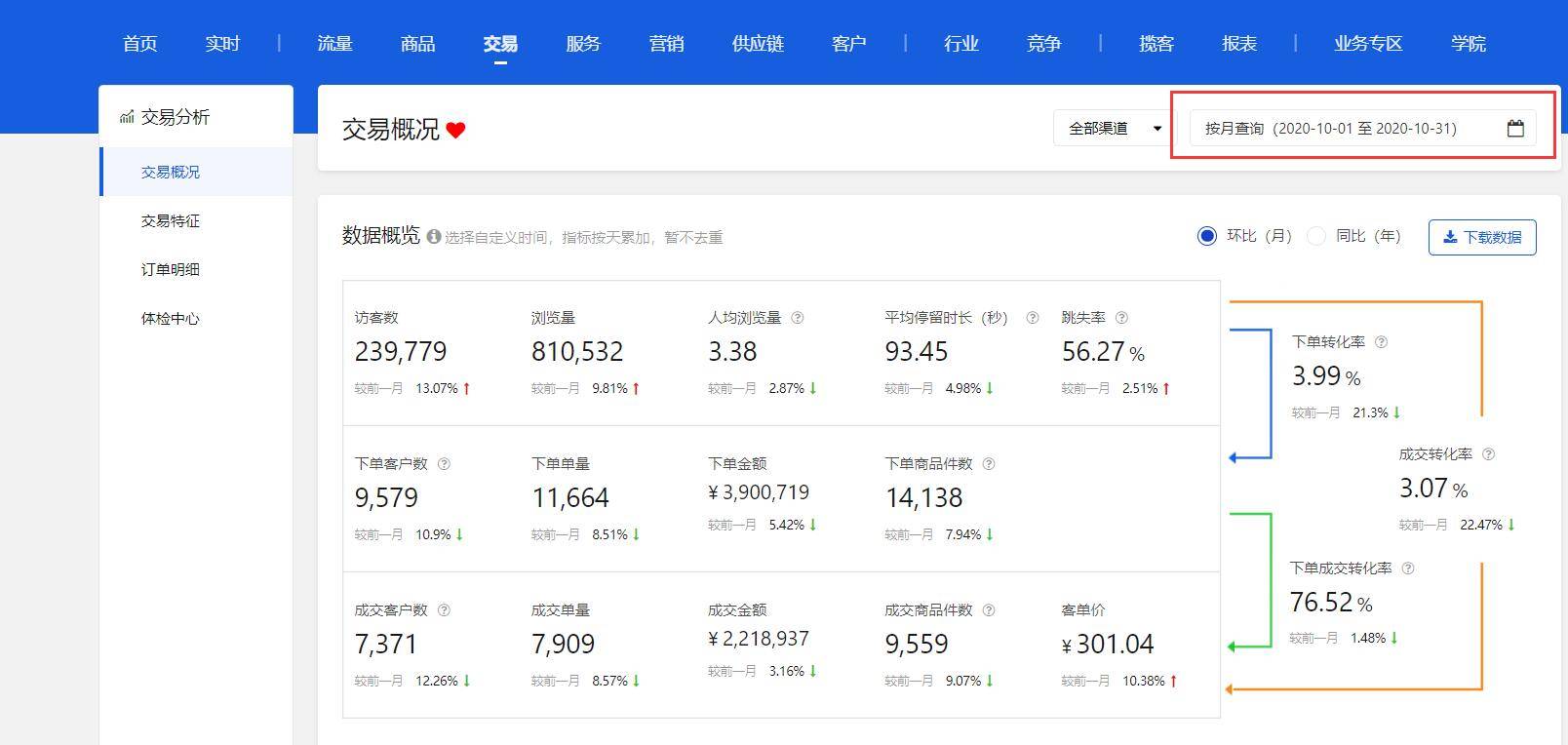Screen dimensions: 1568x745
Task: Open 体检中心 in the sidebar
Action: point(171,319)
